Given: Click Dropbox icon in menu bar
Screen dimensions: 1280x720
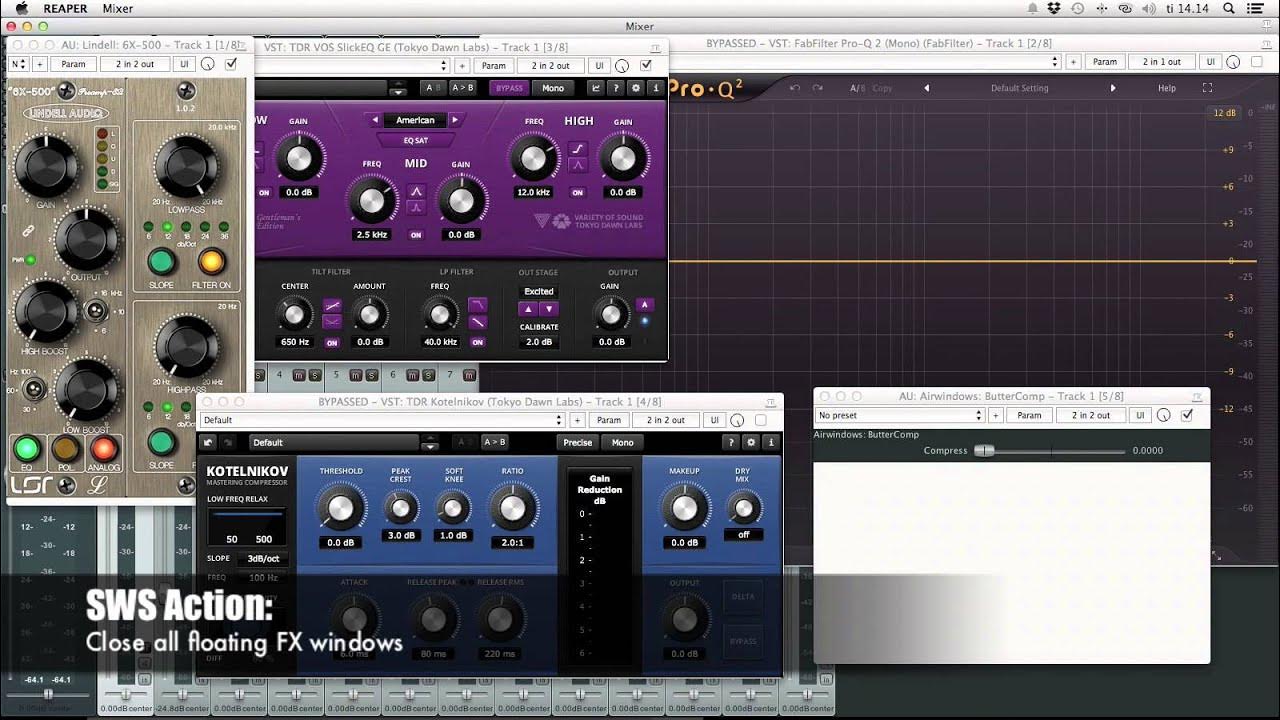Looking at the screenshot, I should tap(1053, 8).
